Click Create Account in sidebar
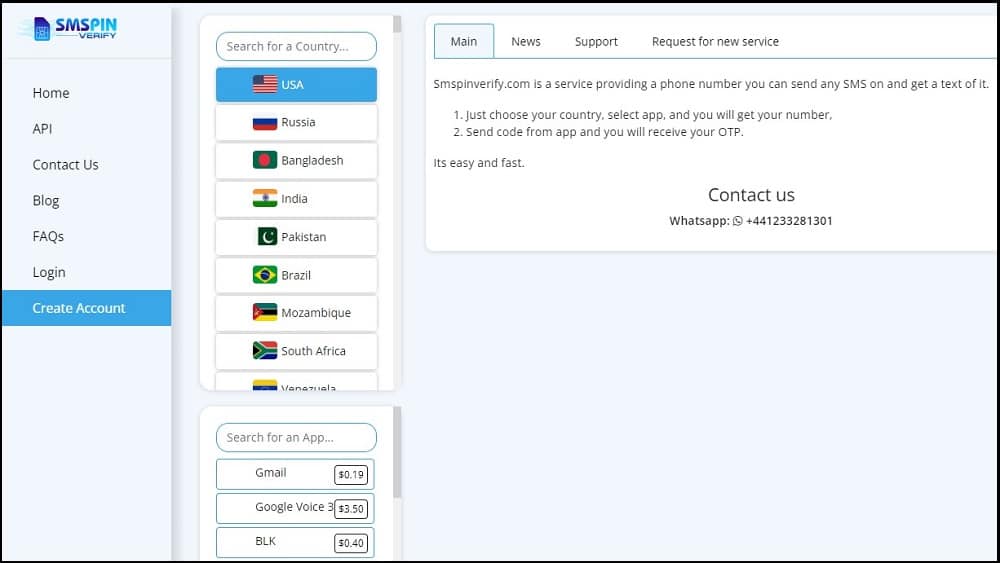Screen dimensions: 1000x563 tap(87, 308)
